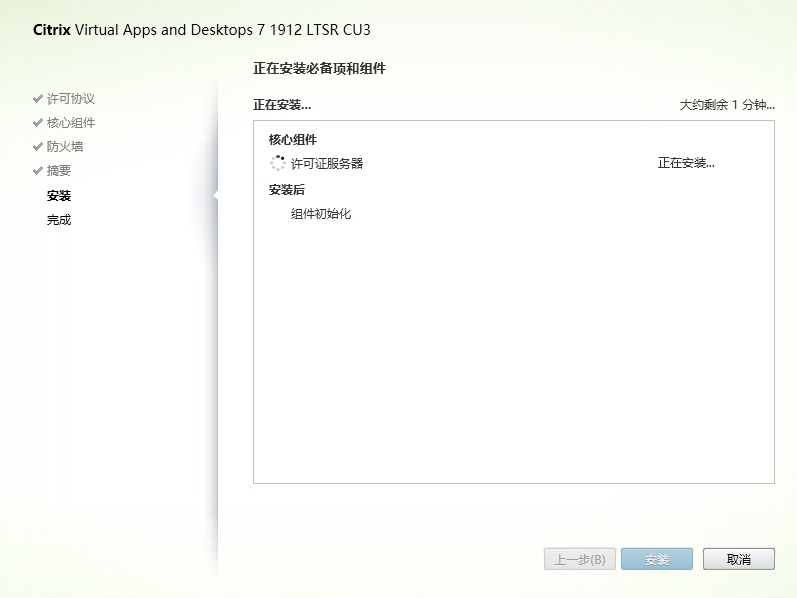
Task: Select the 许可证服务器 item in install list
Action: 327,164
